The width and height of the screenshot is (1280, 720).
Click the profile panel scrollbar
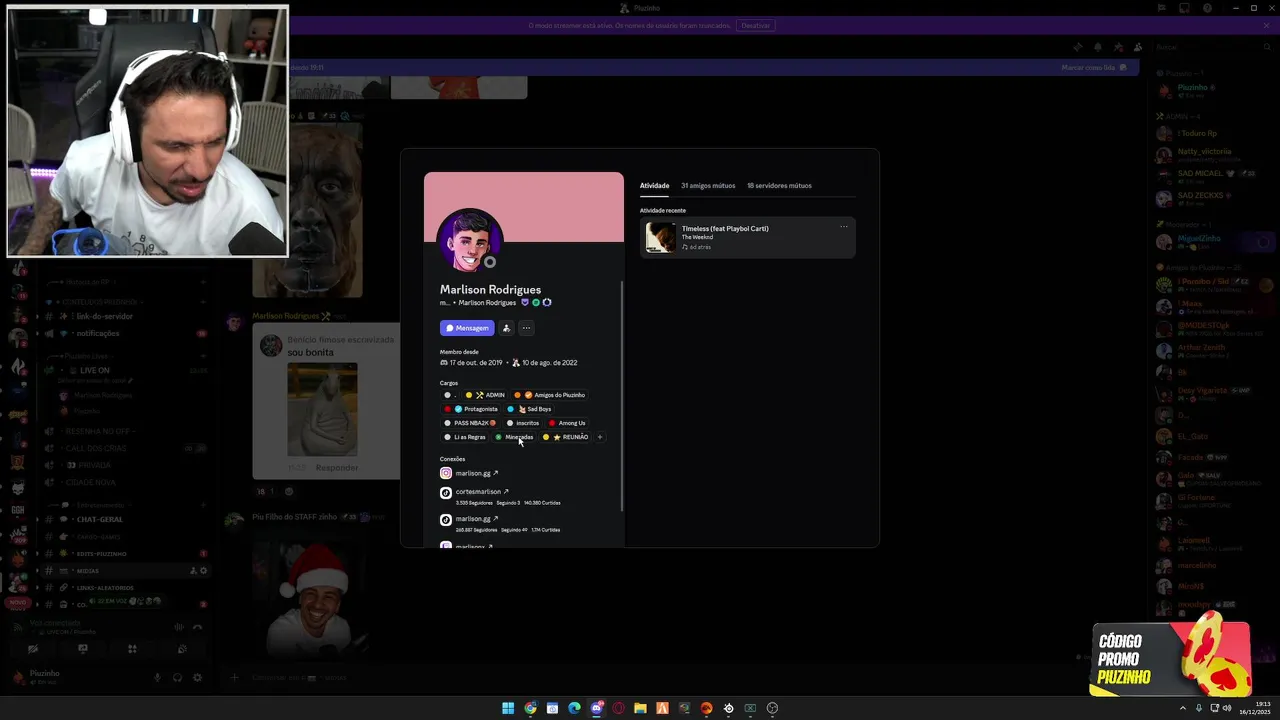coord(622,395)
